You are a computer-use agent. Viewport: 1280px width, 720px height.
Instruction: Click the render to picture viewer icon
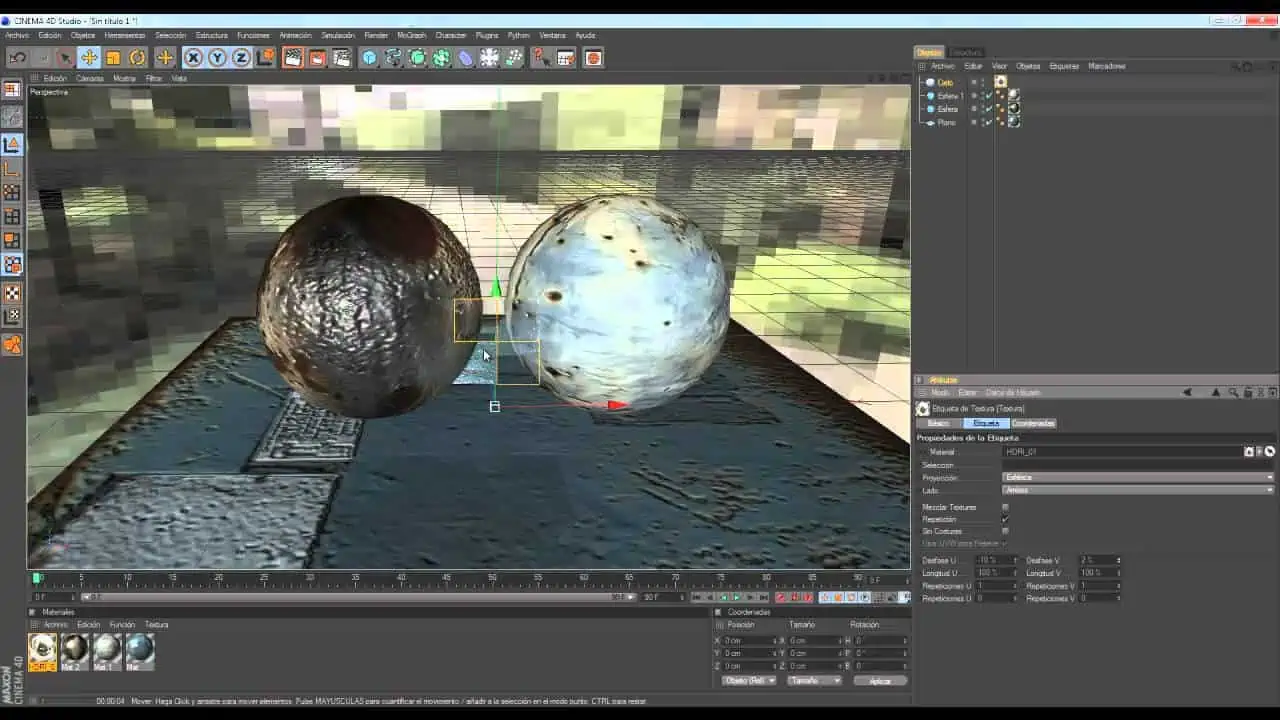(x=317, y=58)
